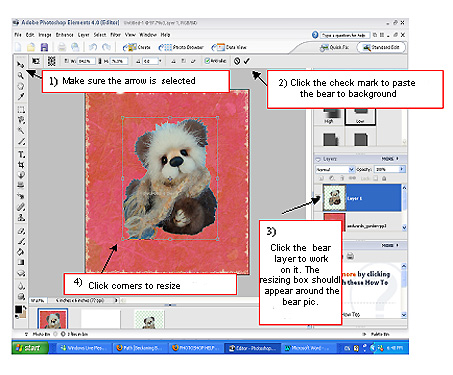453x375 pixels.
Task: Click the Undo arrow icon
Action: (x=93, y=47)
